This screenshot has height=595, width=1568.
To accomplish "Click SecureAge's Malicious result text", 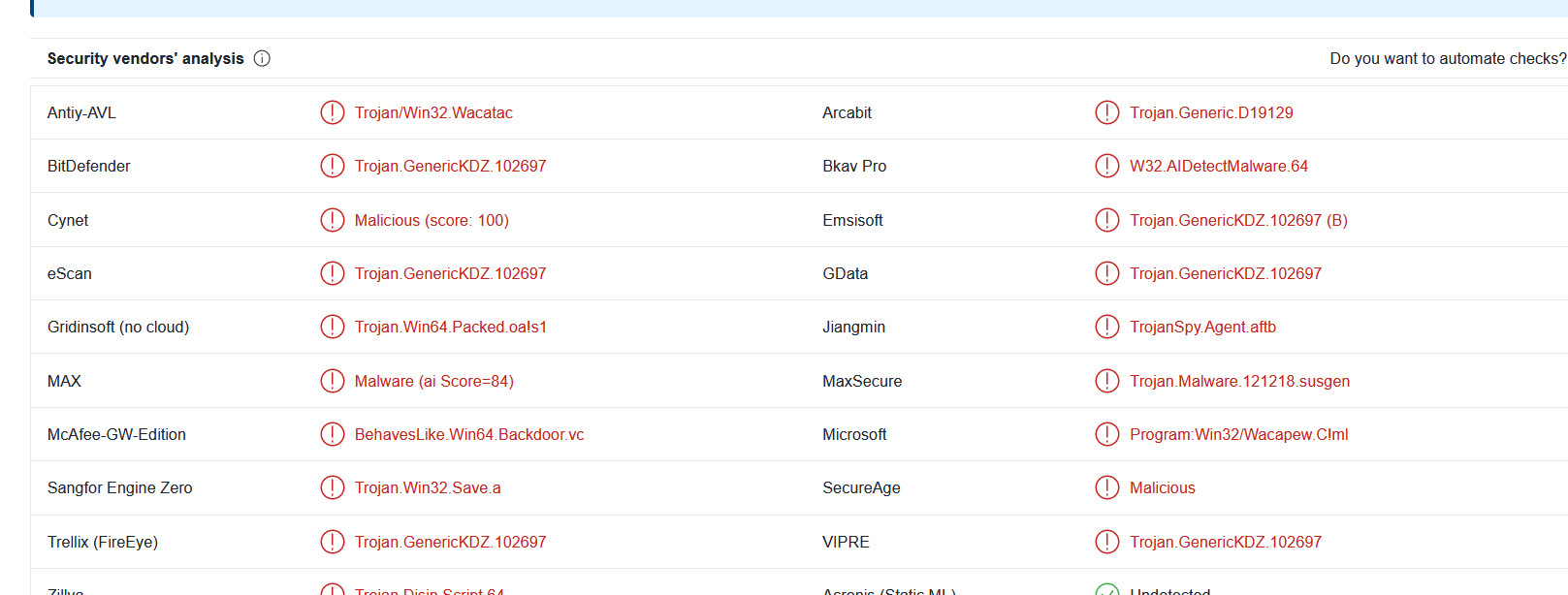I will click(1162, 487).
